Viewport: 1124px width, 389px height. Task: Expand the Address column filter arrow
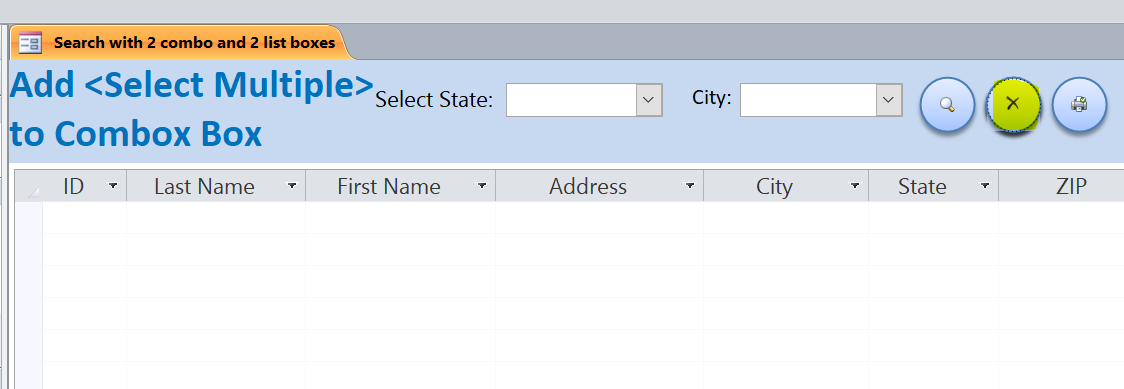click(690, 186)
